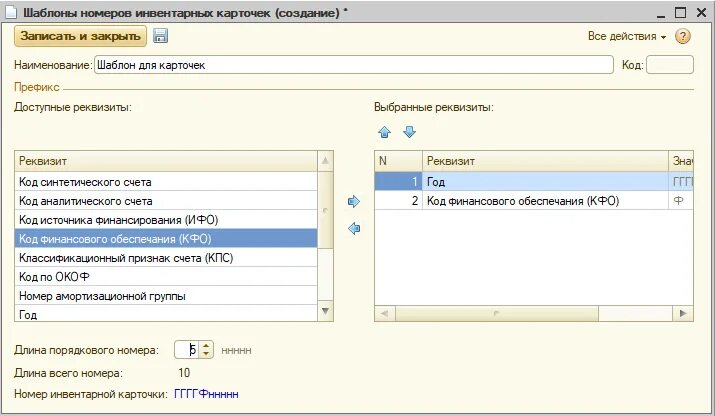Add requisite using the right arrow icon

click(x=354, y=201)
